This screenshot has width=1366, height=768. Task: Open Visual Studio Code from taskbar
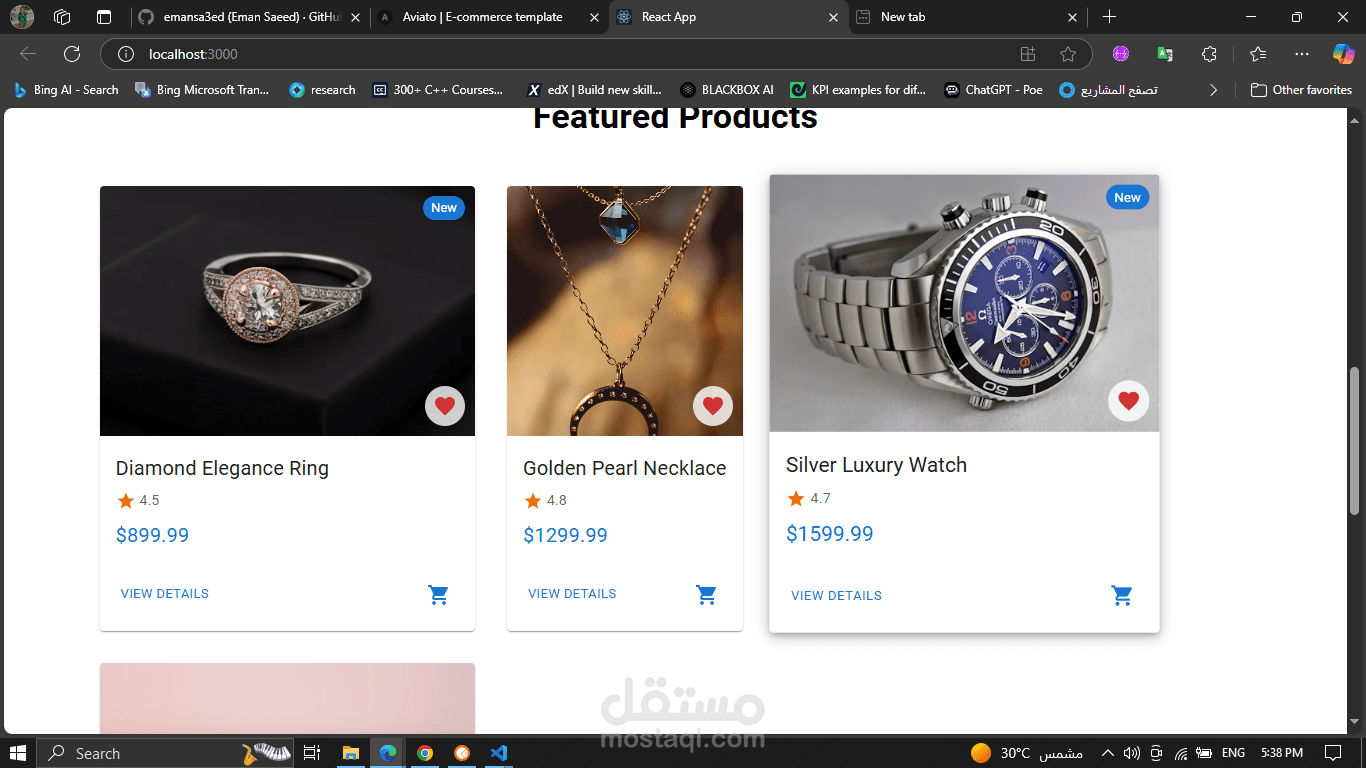coord(500,753)
